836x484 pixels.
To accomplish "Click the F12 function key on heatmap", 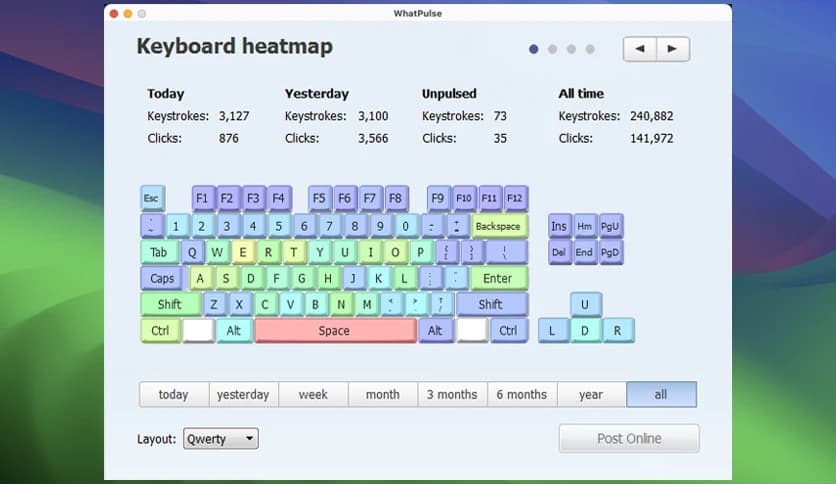I will [515, 198].
